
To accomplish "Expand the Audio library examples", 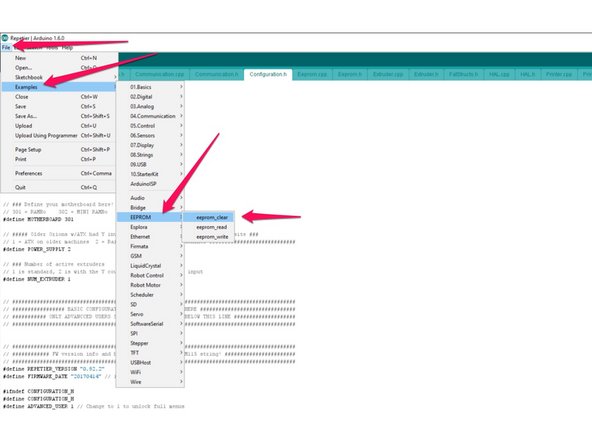I will [150, 198].
